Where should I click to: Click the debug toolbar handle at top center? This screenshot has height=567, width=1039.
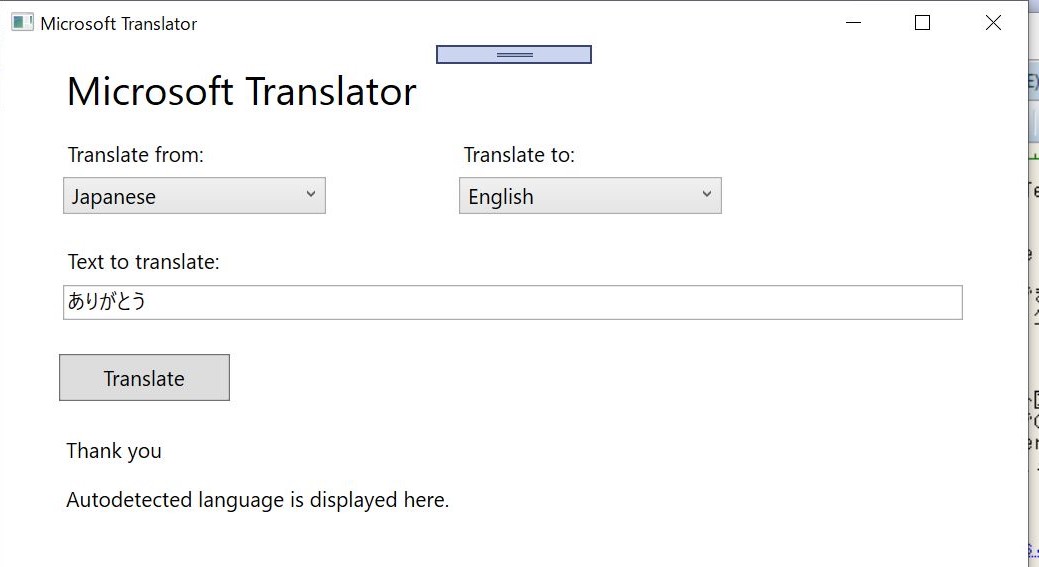(x=514, y=54)
